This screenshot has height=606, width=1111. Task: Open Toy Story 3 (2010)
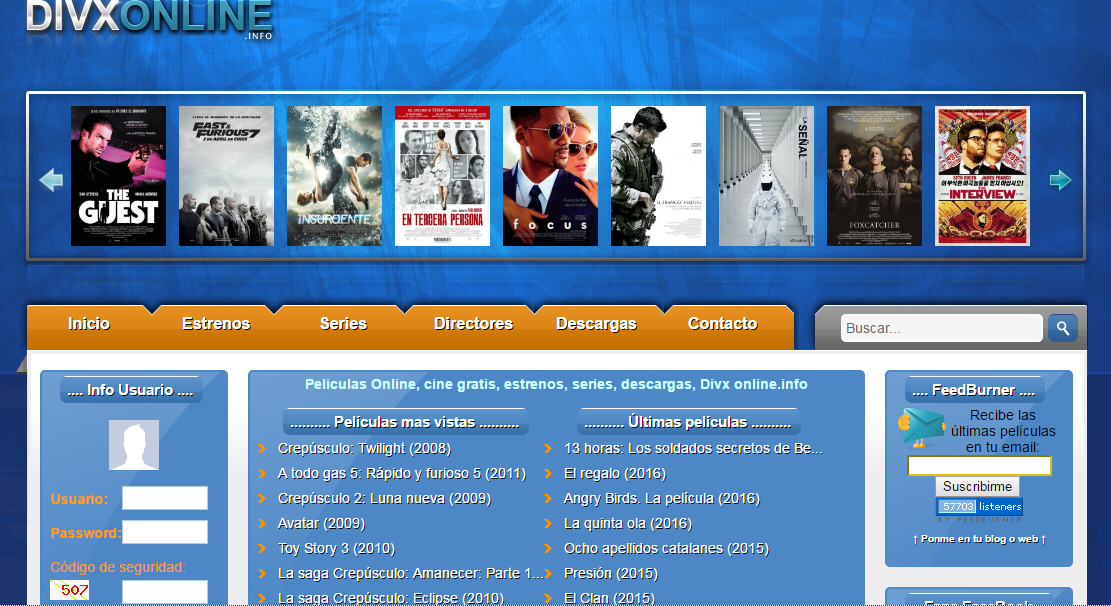pos(336,549)
